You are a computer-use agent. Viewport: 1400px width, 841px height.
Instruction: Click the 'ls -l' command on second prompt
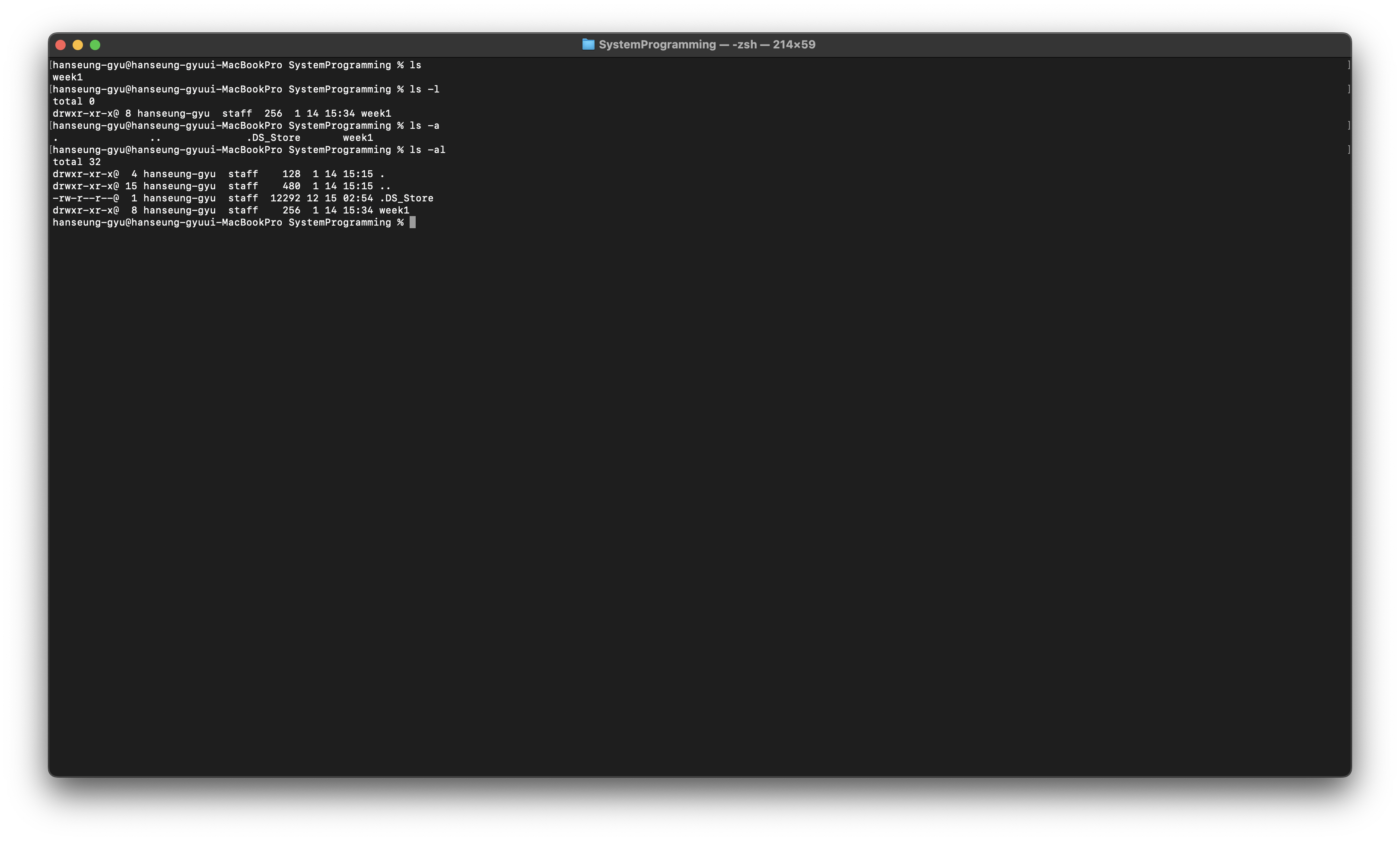click(x=424, y=89)
